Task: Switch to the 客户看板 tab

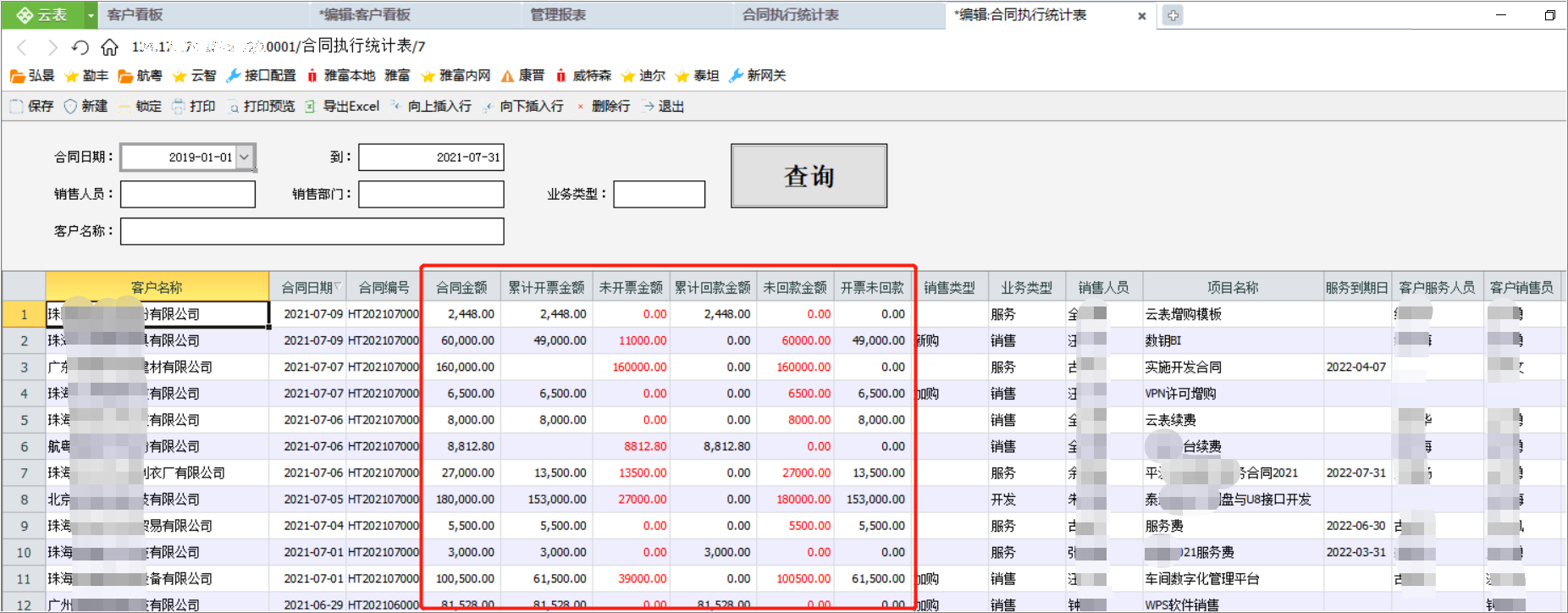Action: coord(203,15)
